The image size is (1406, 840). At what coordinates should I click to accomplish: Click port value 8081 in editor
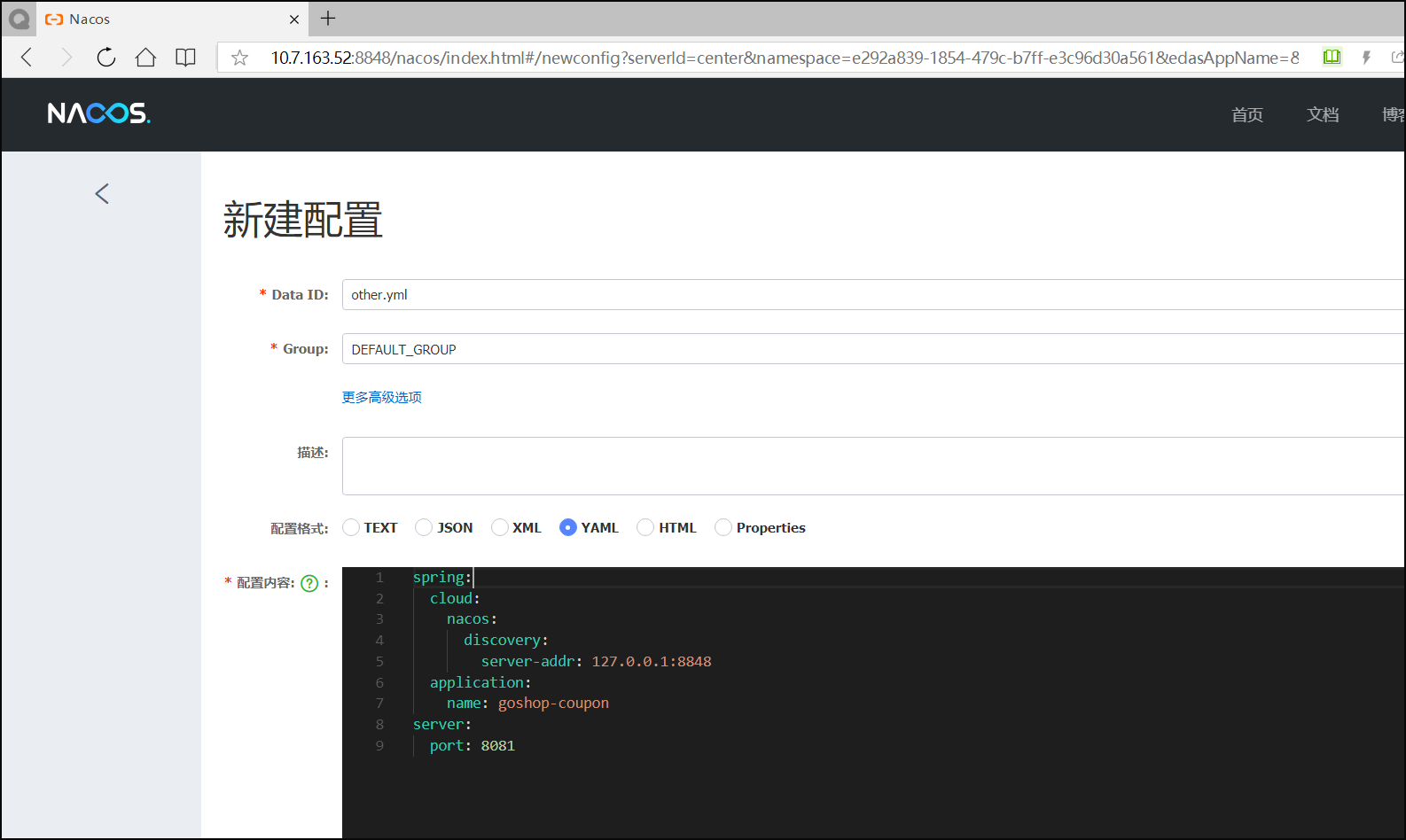click(x=498, y=746)
